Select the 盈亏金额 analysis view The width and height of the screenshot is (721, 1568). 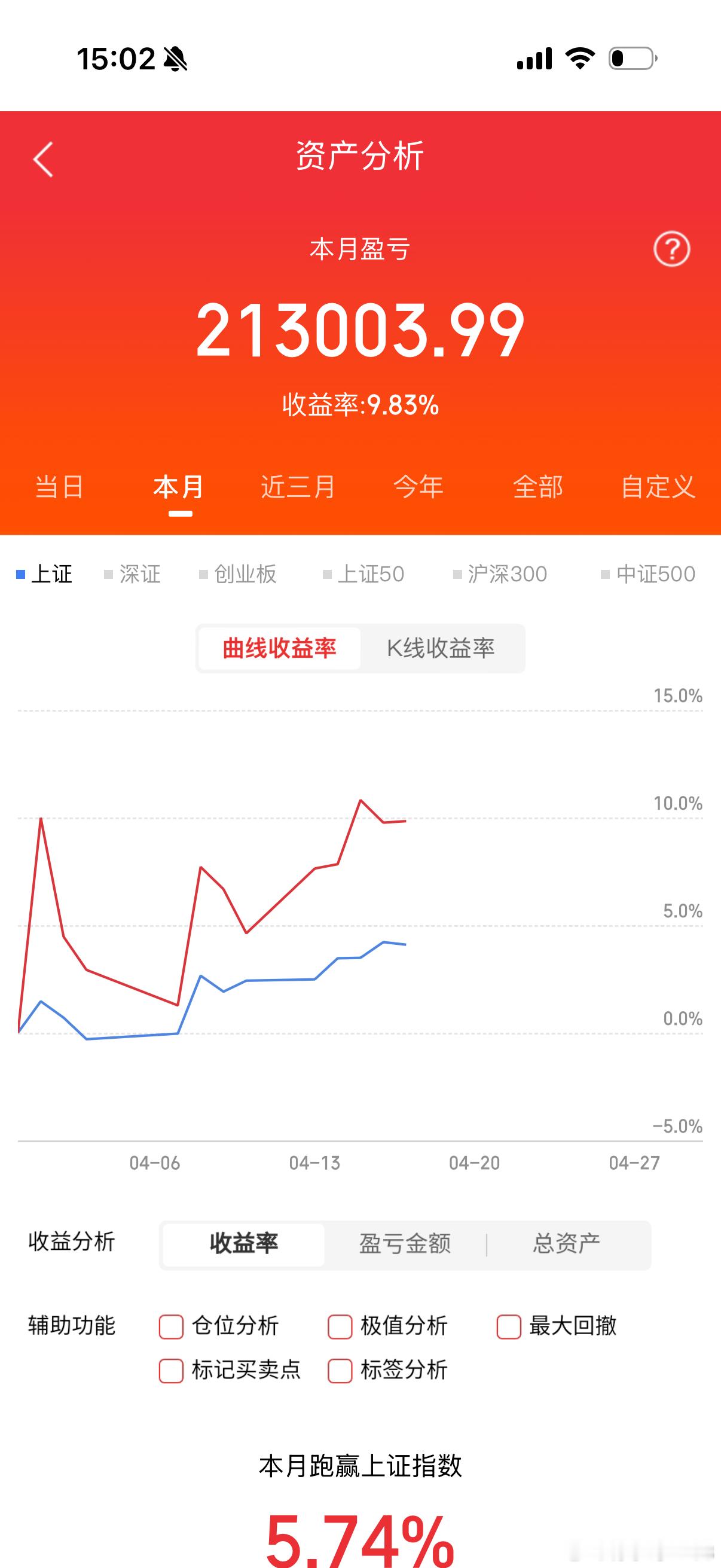point(405,1244)
